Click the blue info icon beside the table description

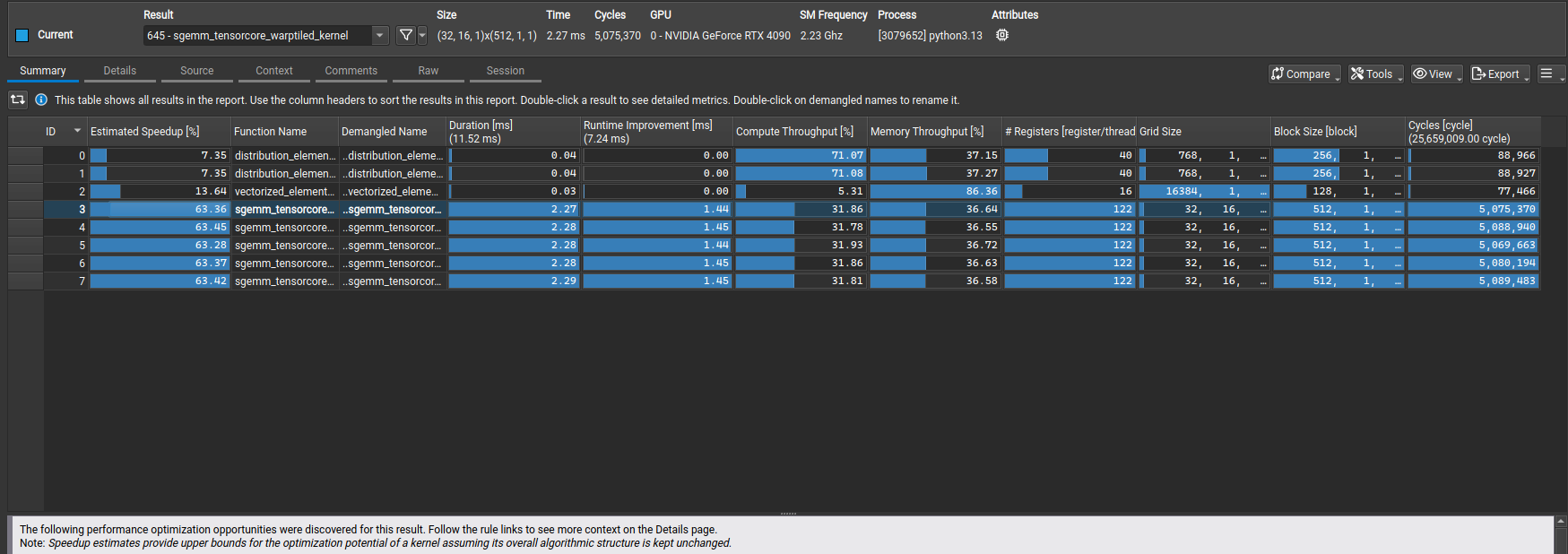[41, 100]
